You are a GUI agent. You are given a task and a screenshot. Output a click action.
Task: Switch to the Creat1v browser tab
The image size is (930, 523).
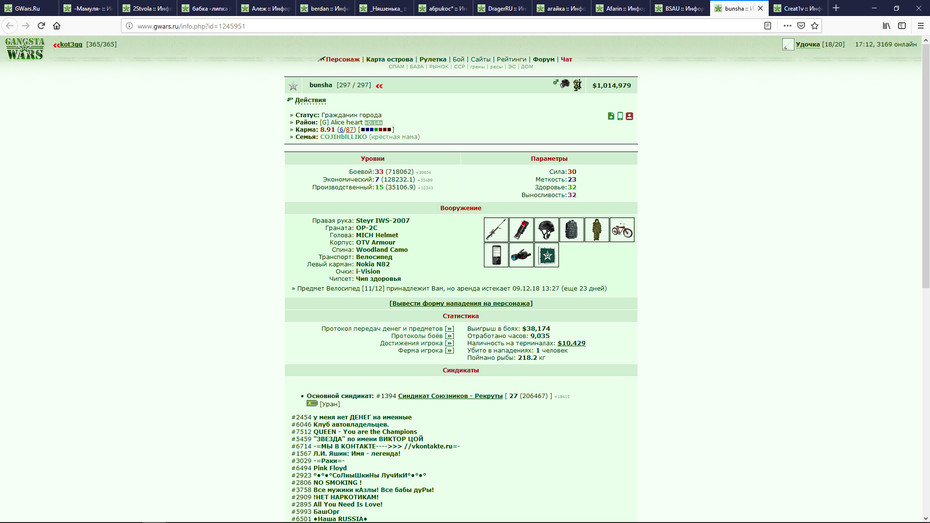click(x=798, y=8)
